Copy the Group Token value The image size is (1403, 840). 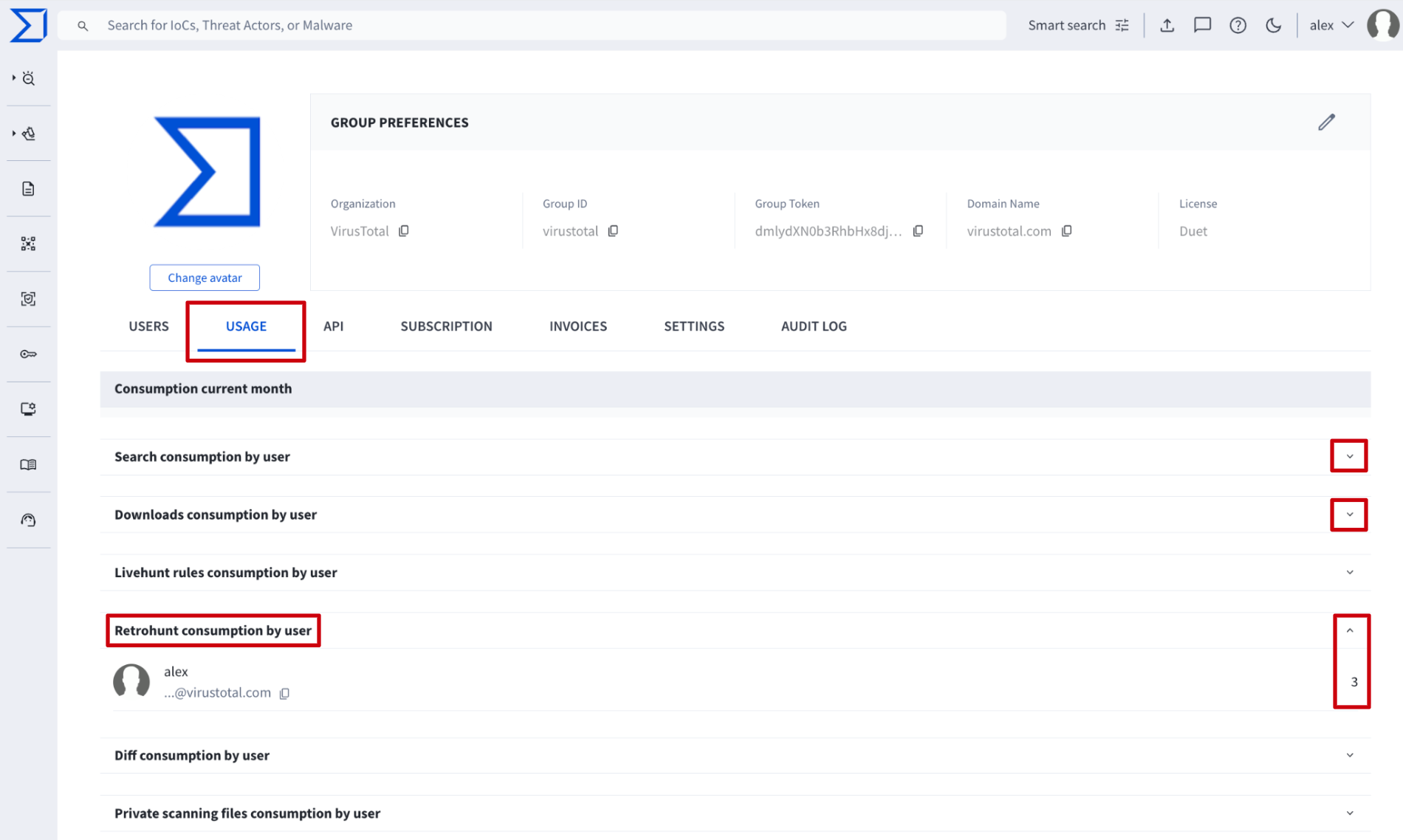918,231
